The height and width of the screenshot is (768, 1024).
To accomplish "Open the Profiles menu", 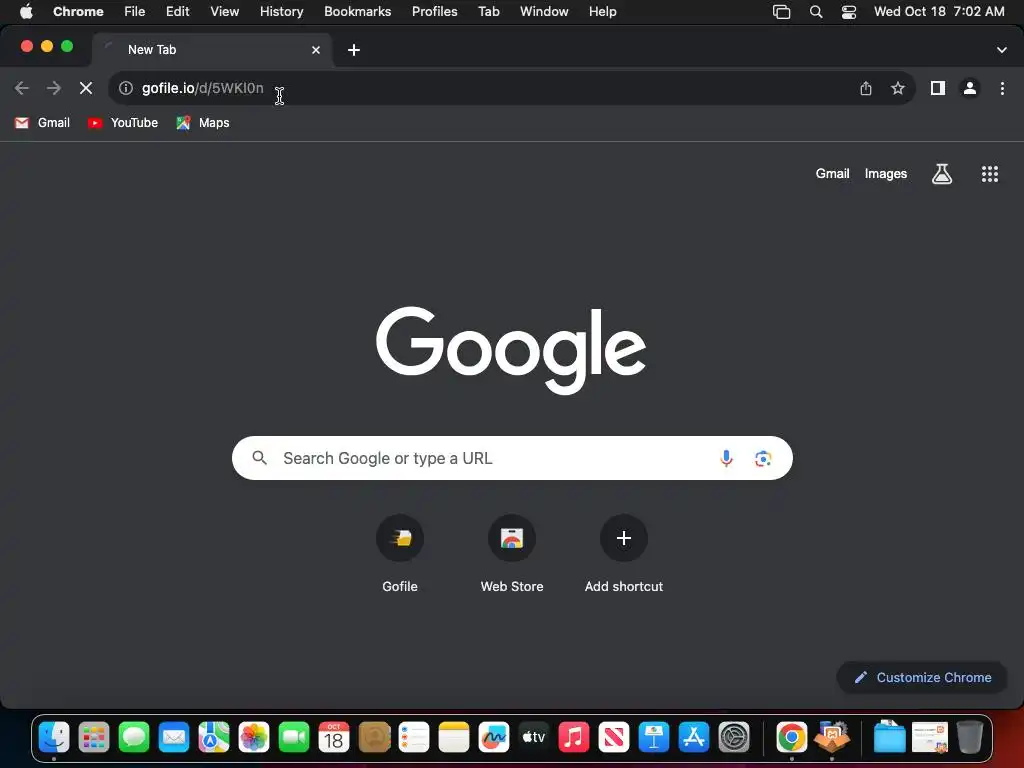I will coord(434,12).
